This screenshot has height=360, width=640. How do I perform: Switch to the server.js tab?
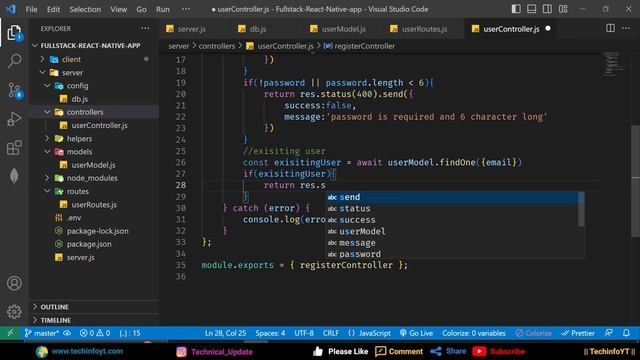(191, 29)
